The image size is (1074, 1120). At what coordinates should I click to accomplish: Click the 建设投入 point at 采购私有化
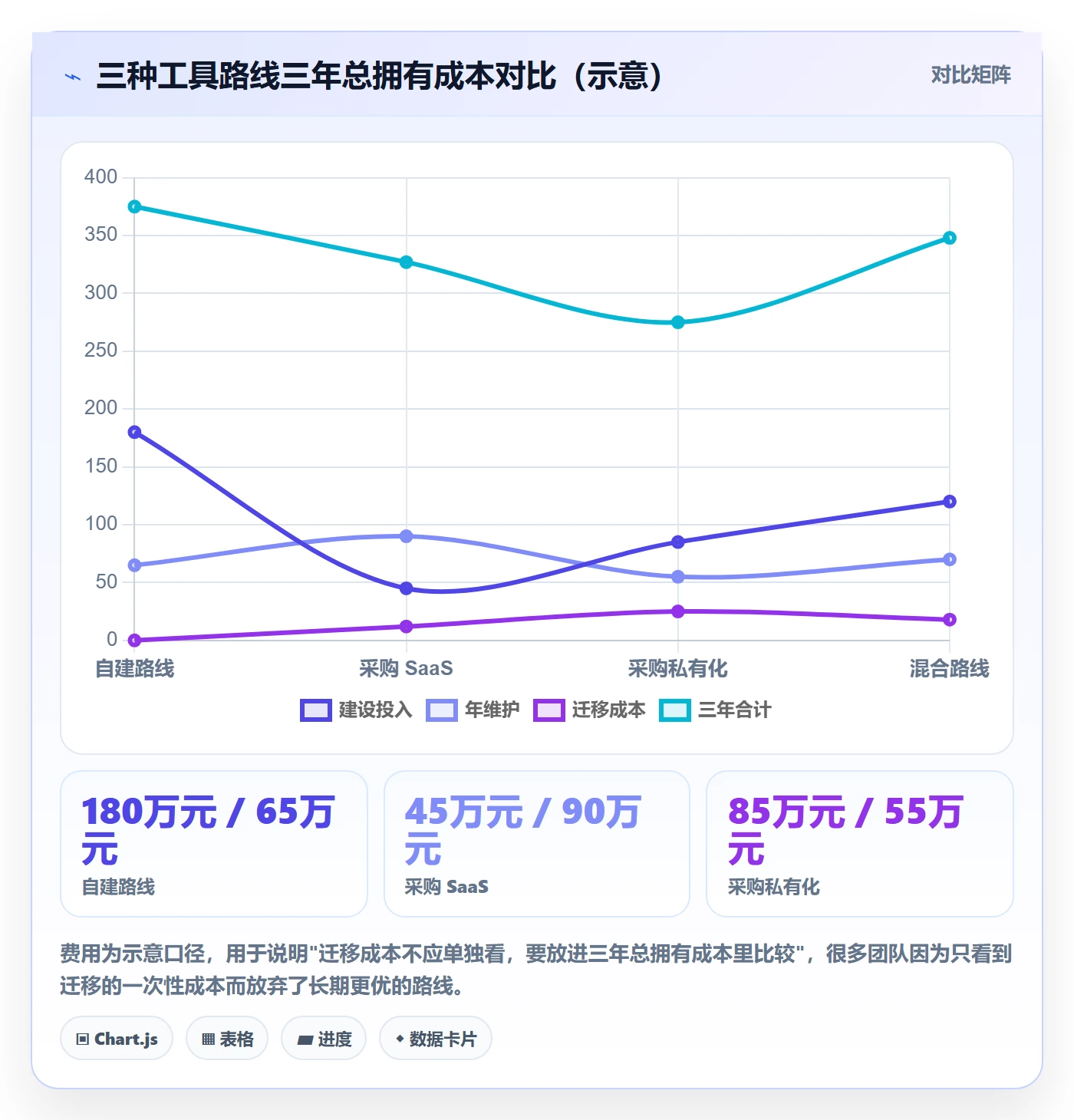[678, 542]
